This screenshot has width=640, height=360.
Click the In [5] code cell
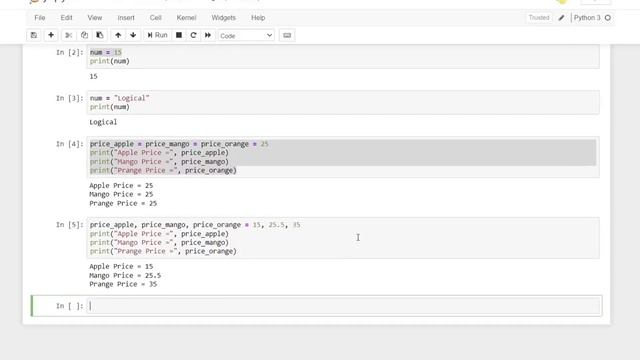click(343, 238)
